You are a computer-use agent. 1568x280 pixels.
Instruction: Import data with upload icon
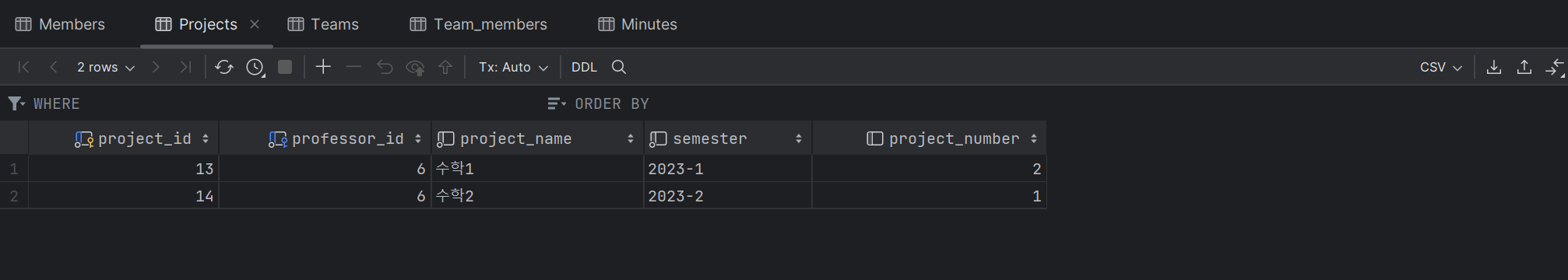tap(1524, 67)
